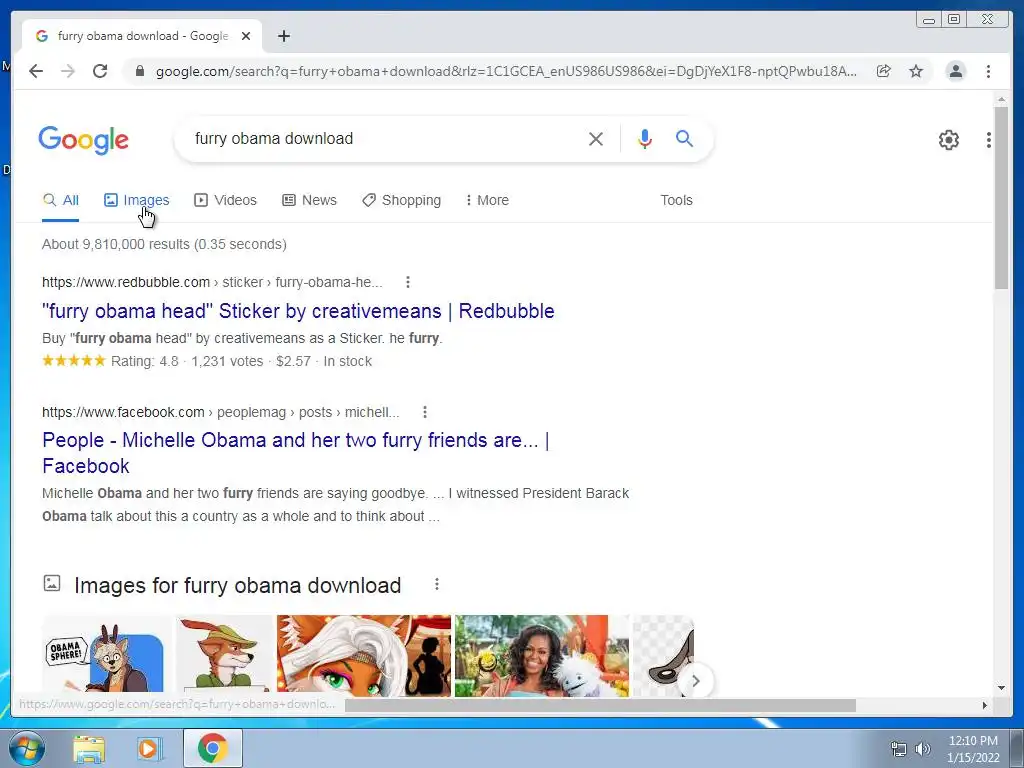Screen dimensions: 1024x768
Task: Close the 'furry obama download' tab
Action: click(x=246, y=36)
